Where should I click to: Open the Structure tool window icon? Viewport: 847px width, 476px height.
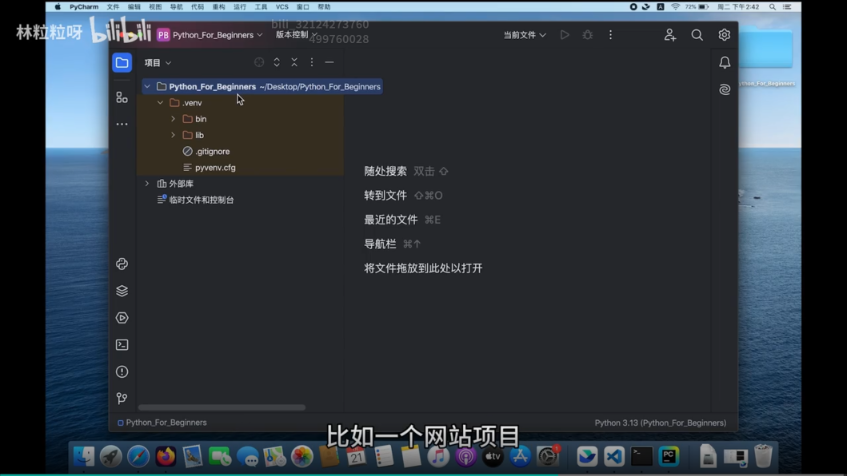[122, 98]
